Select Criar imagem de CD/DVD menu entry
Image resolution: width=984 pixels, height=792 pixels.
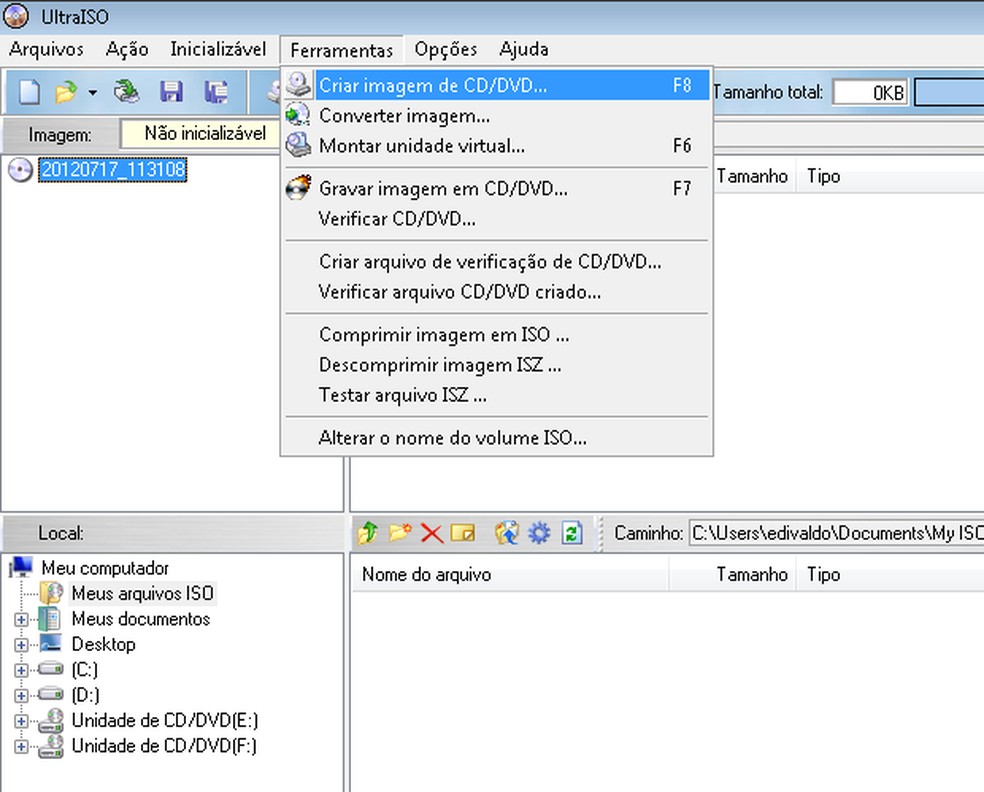(x=432, y=86)
